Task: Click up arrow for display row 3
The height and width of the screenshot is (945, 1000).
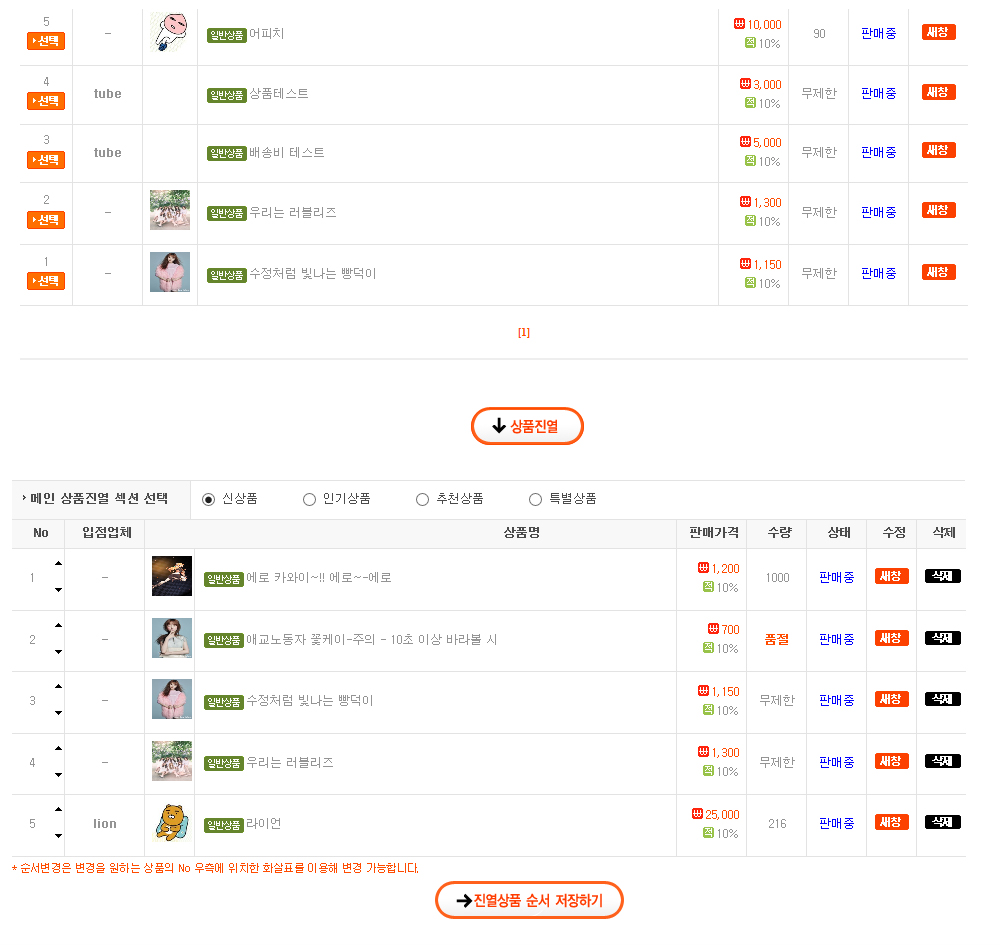Action: click(58, 687)
